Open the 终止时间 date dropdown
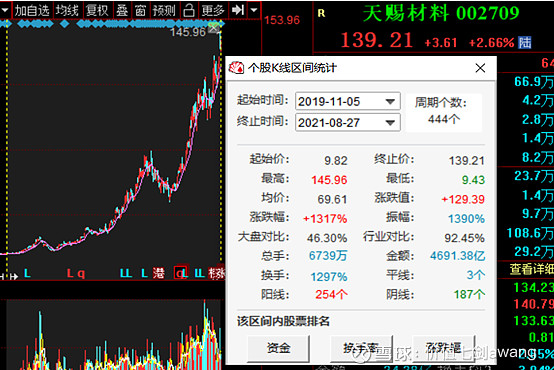The image size is (554, 370). (x=390, y=123)
